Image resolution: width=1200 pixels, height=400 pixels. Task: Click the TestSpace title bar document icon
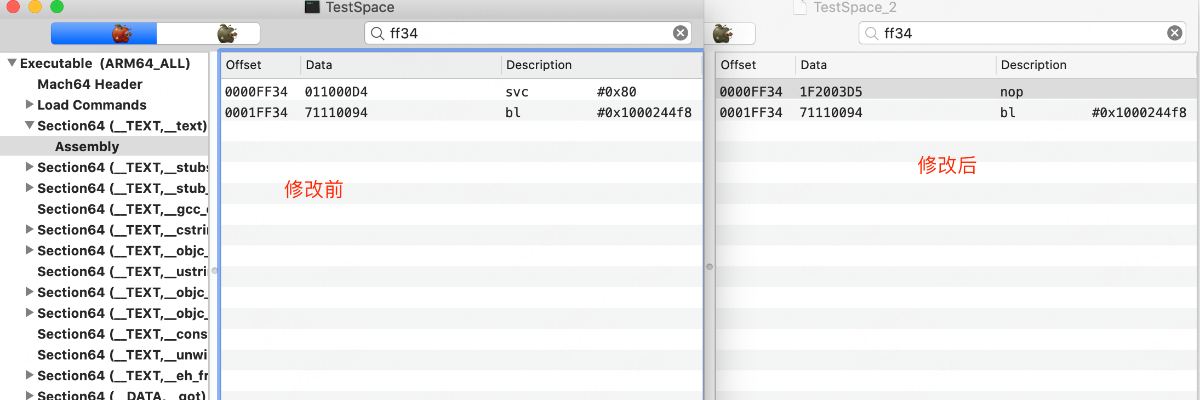pyautogui.click(x=312, y=7)
